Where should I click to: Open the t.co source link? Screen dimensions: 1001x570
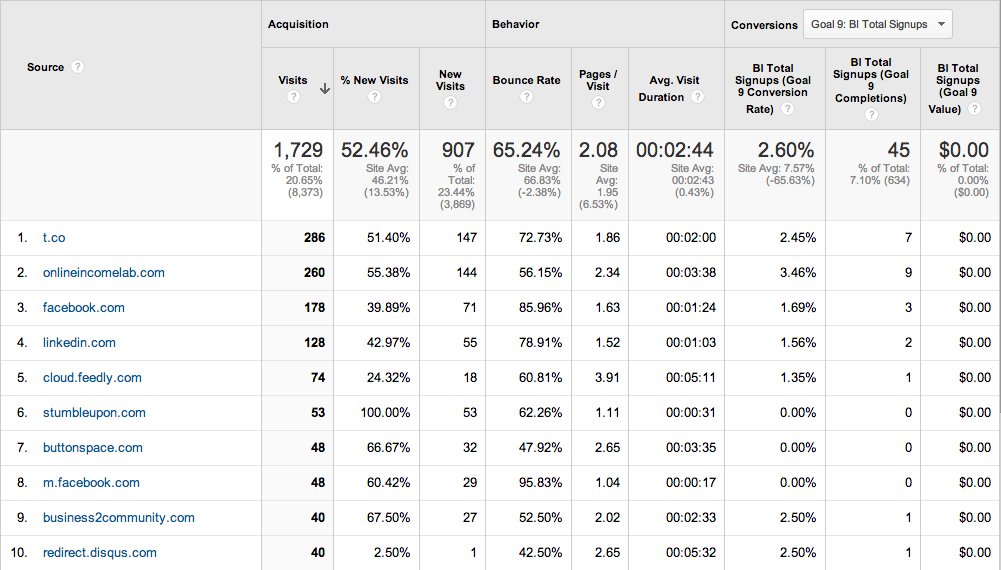coord(54,237)
